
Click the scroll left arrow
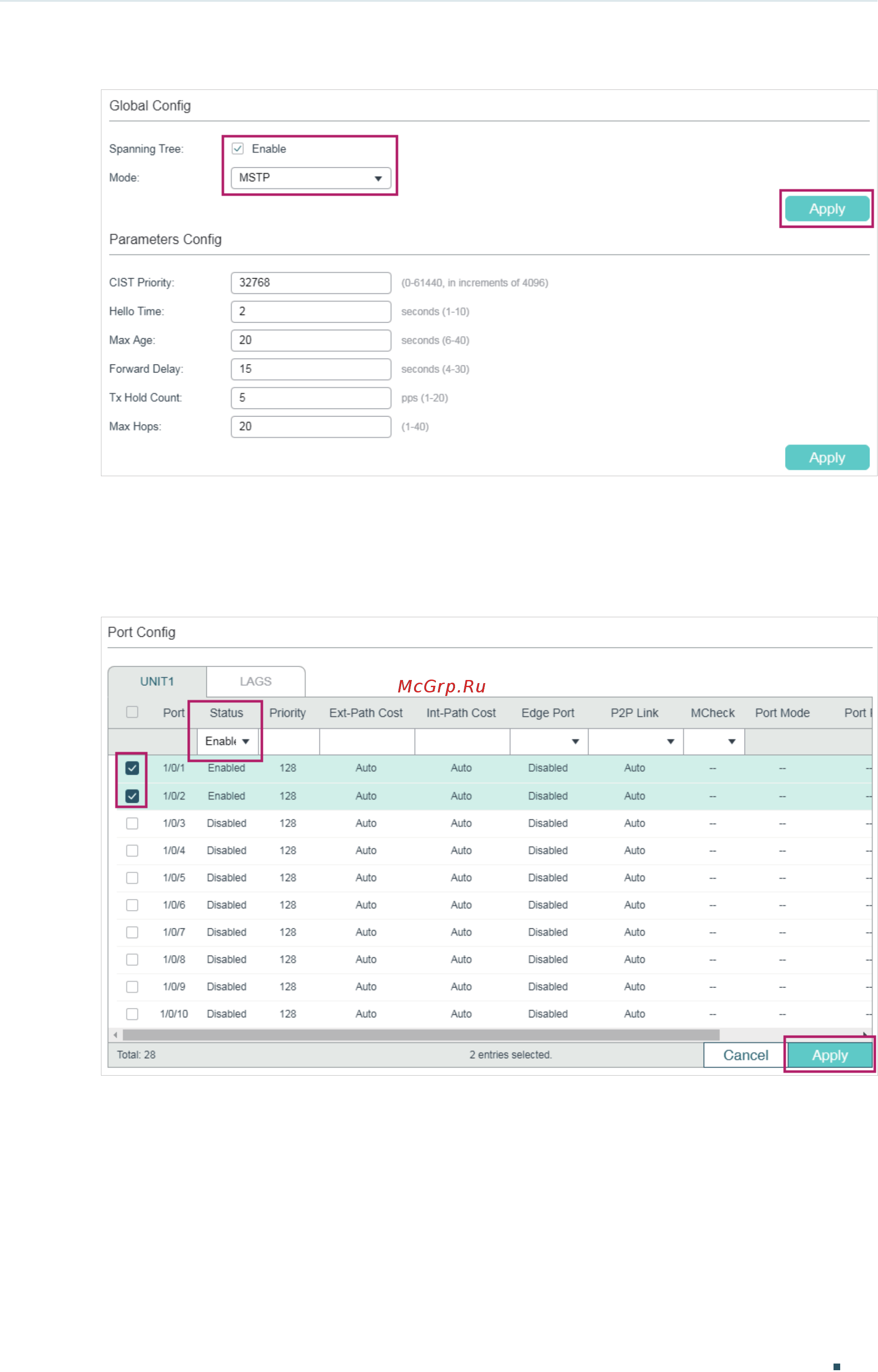click(116, 1036)
